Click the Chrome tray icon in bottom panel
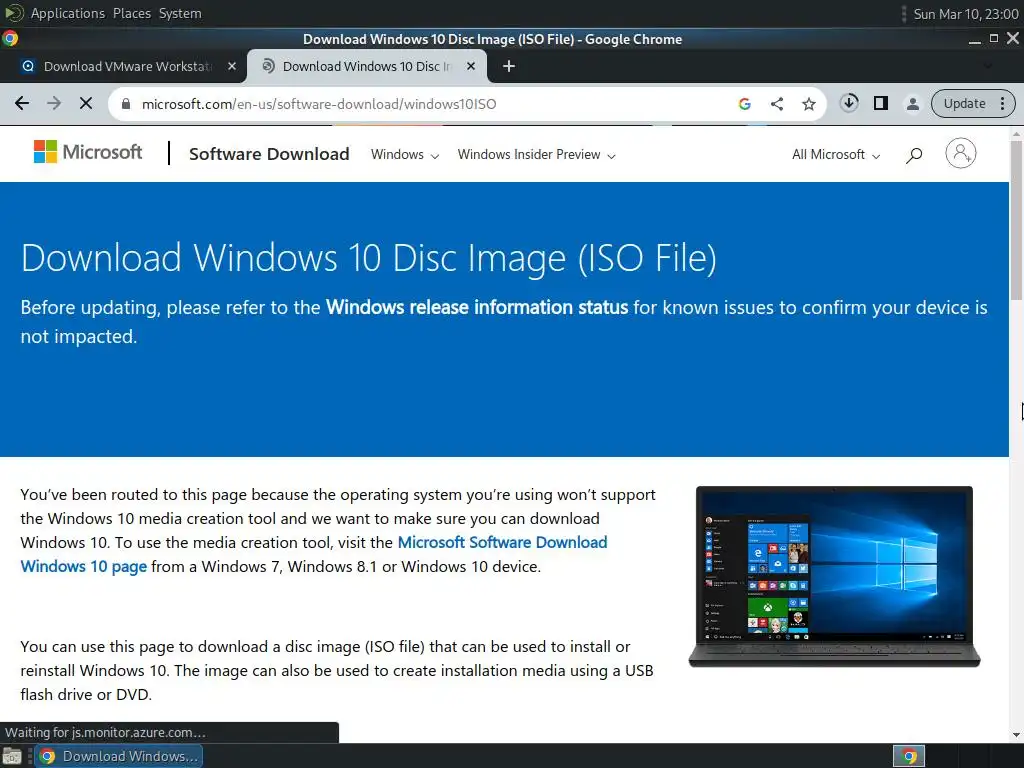Viewport: 1024px width, 768px height. pyautogui.click(x=909, y=756)
